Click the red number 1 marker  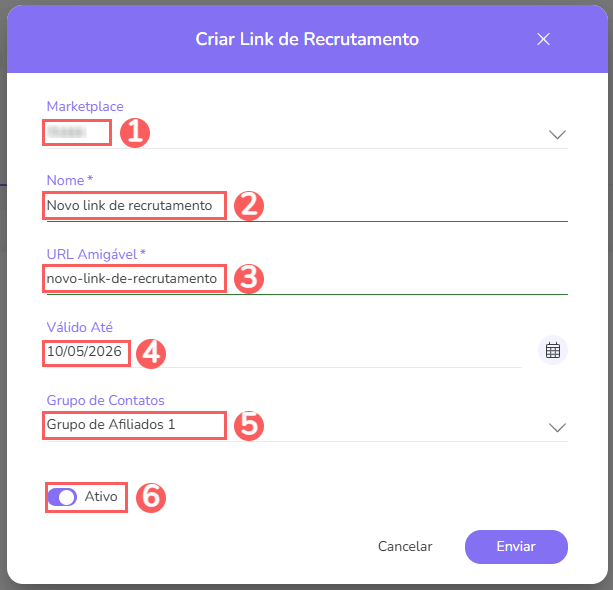click(134, 133)
